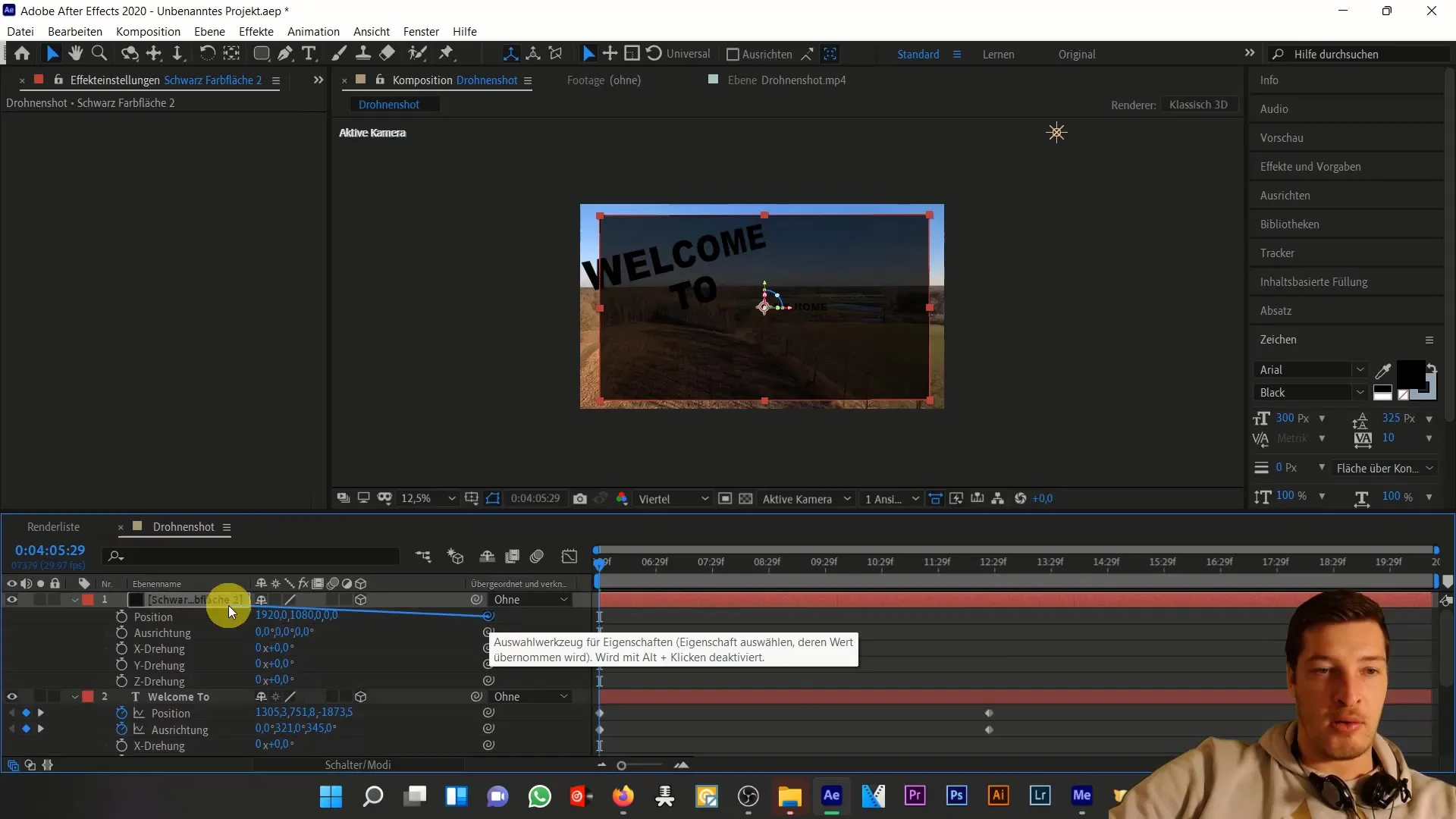
Task: Select the Hand tool
Action: 75,54
